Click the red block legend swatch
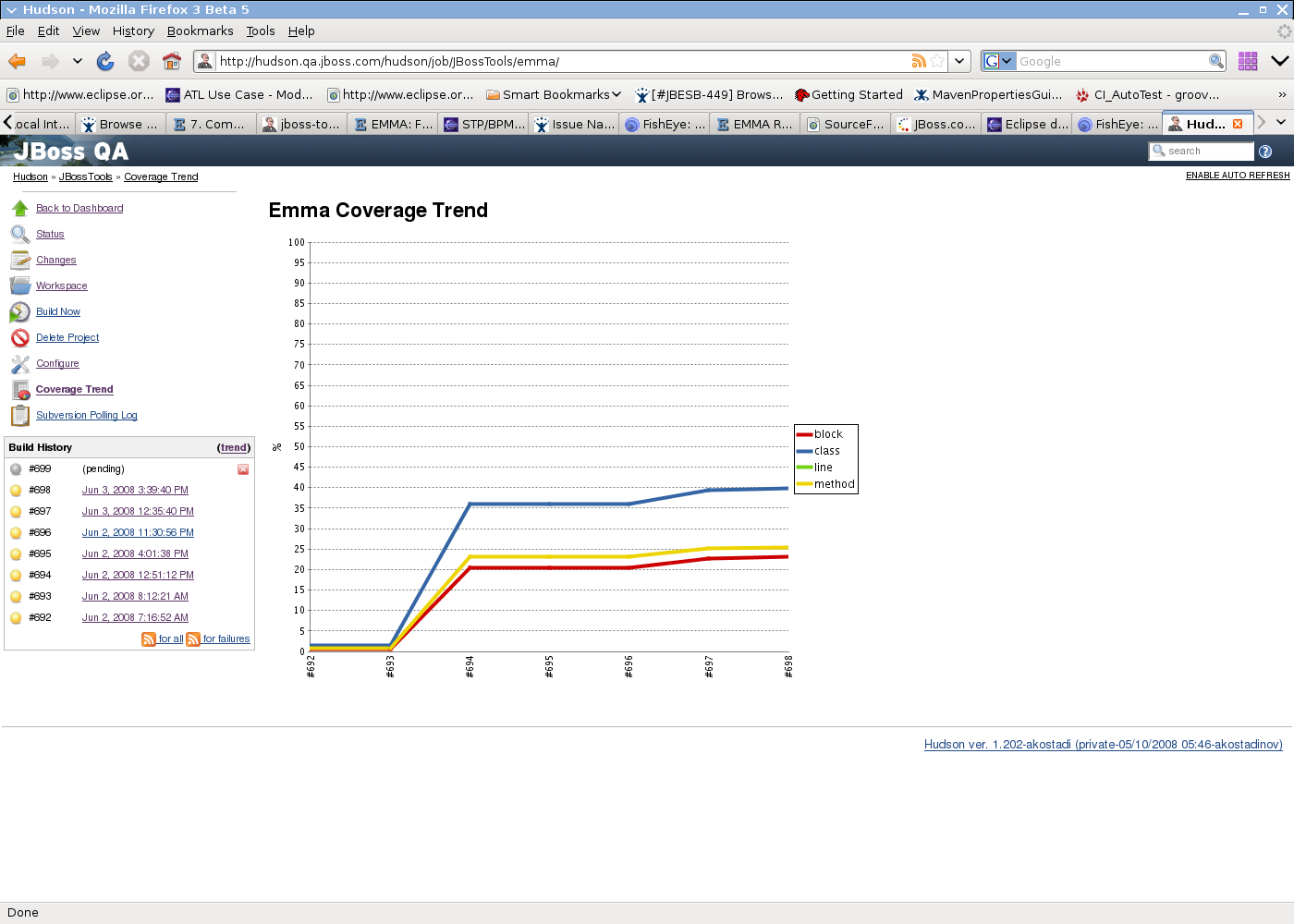 coord(804,434)
